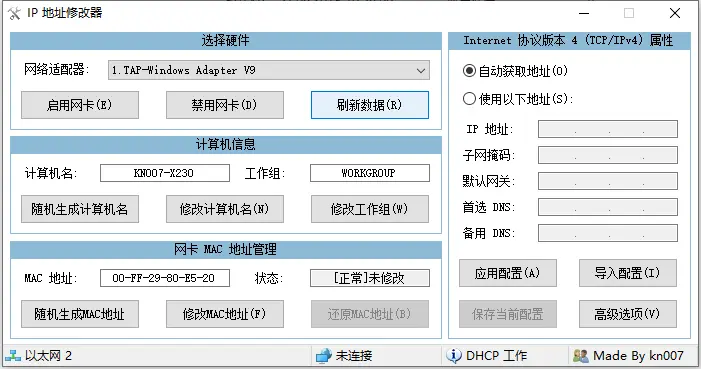Close the IP 地址修改器 window
This screenshot has height=369, width=701.
click(x=675, y=13)
